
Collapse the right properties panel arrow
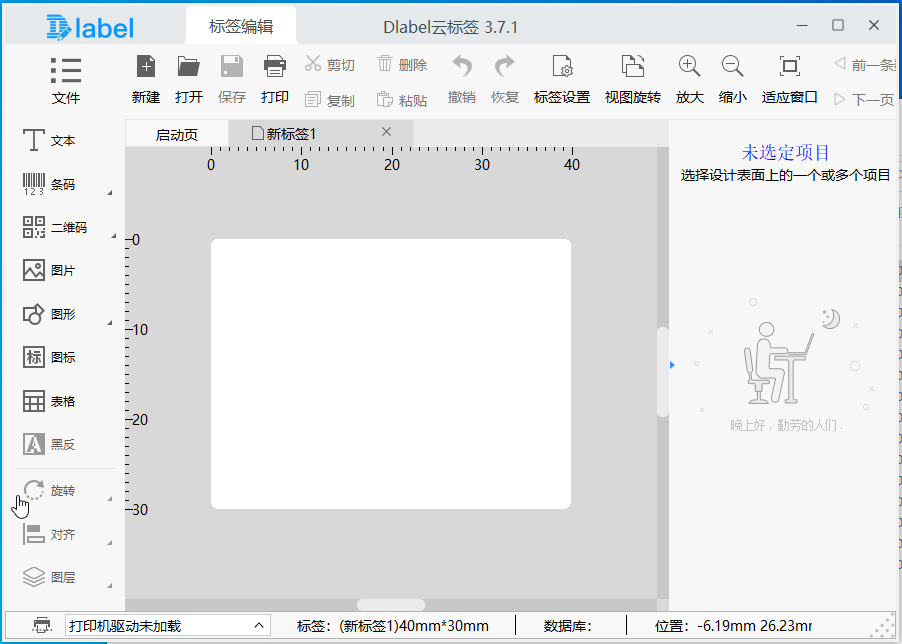[672, 365]
